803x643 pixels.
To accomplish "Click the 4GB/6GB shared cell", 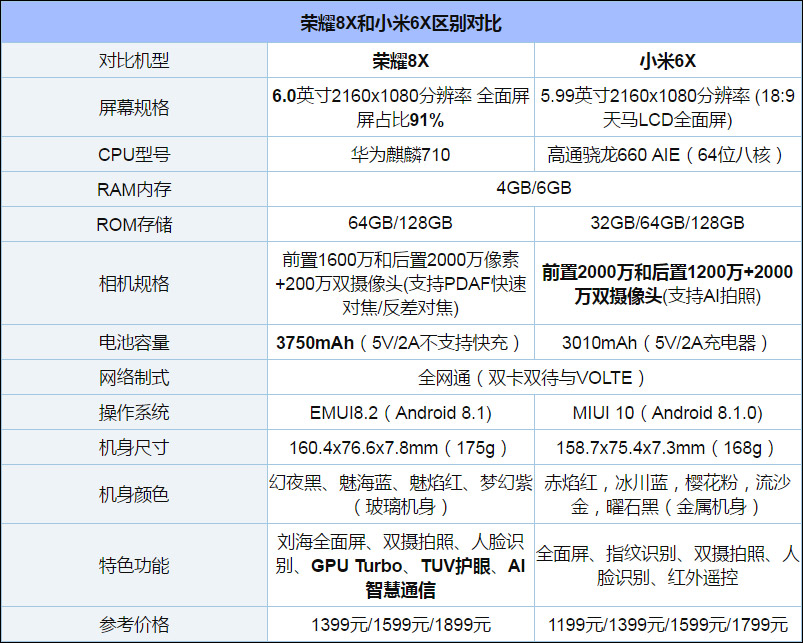I will tap(534, 188).
